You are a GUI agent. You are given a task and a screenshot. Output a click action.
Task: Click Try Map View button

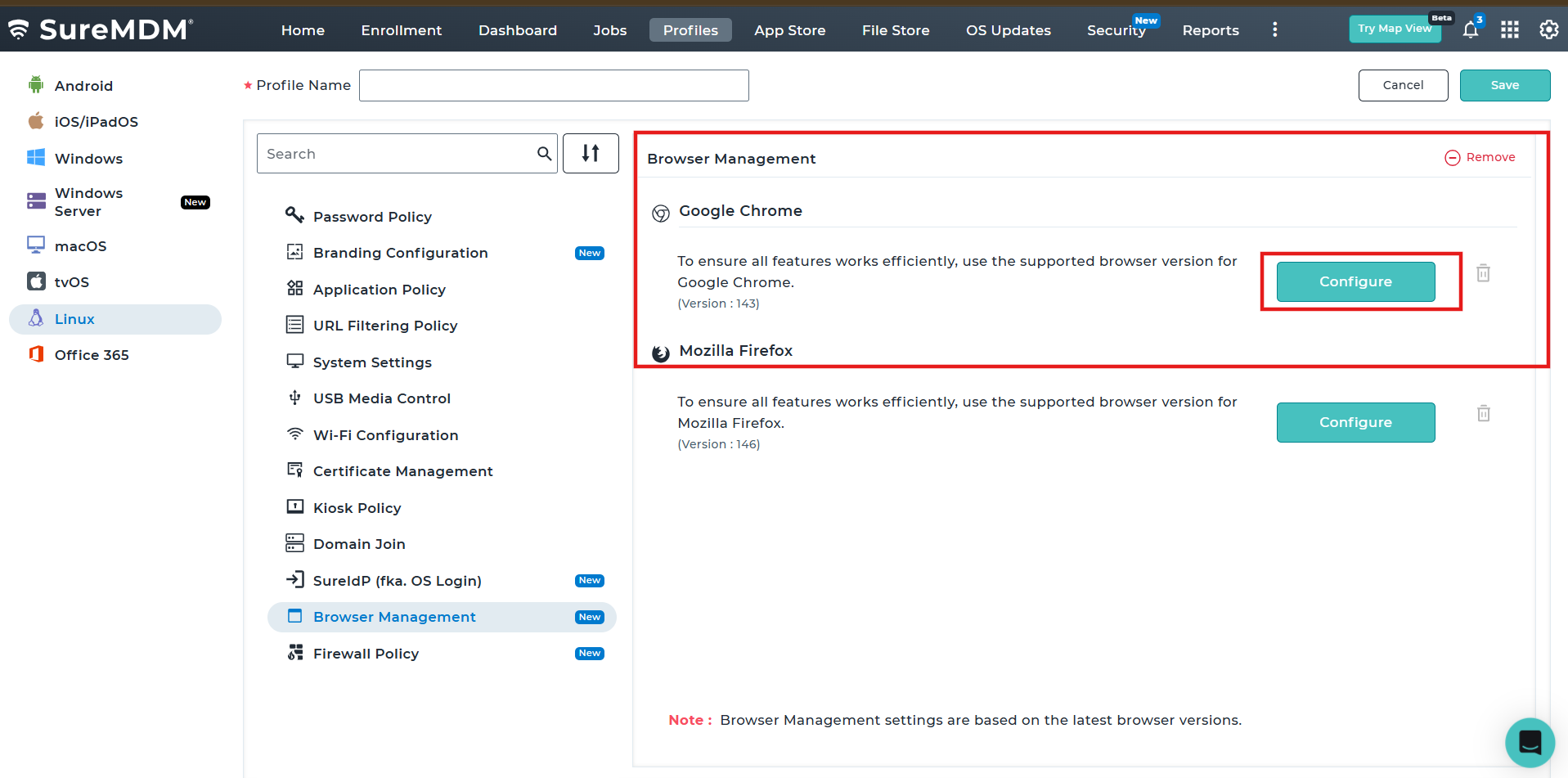click(1395, 29)
